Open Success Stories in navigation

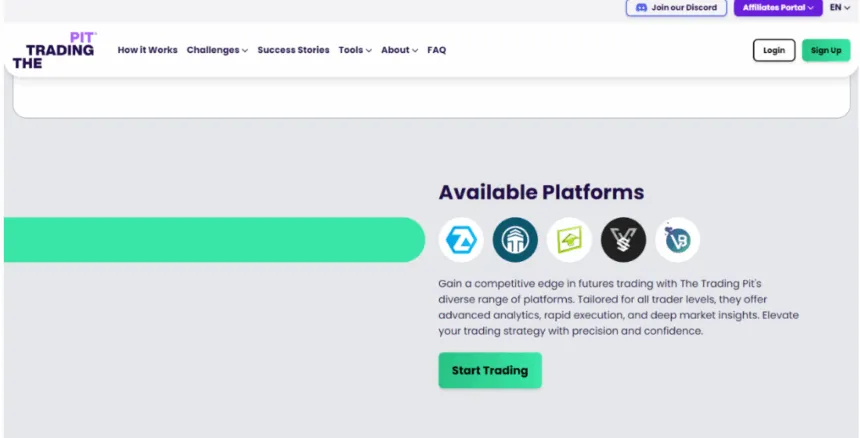[293, 50]
